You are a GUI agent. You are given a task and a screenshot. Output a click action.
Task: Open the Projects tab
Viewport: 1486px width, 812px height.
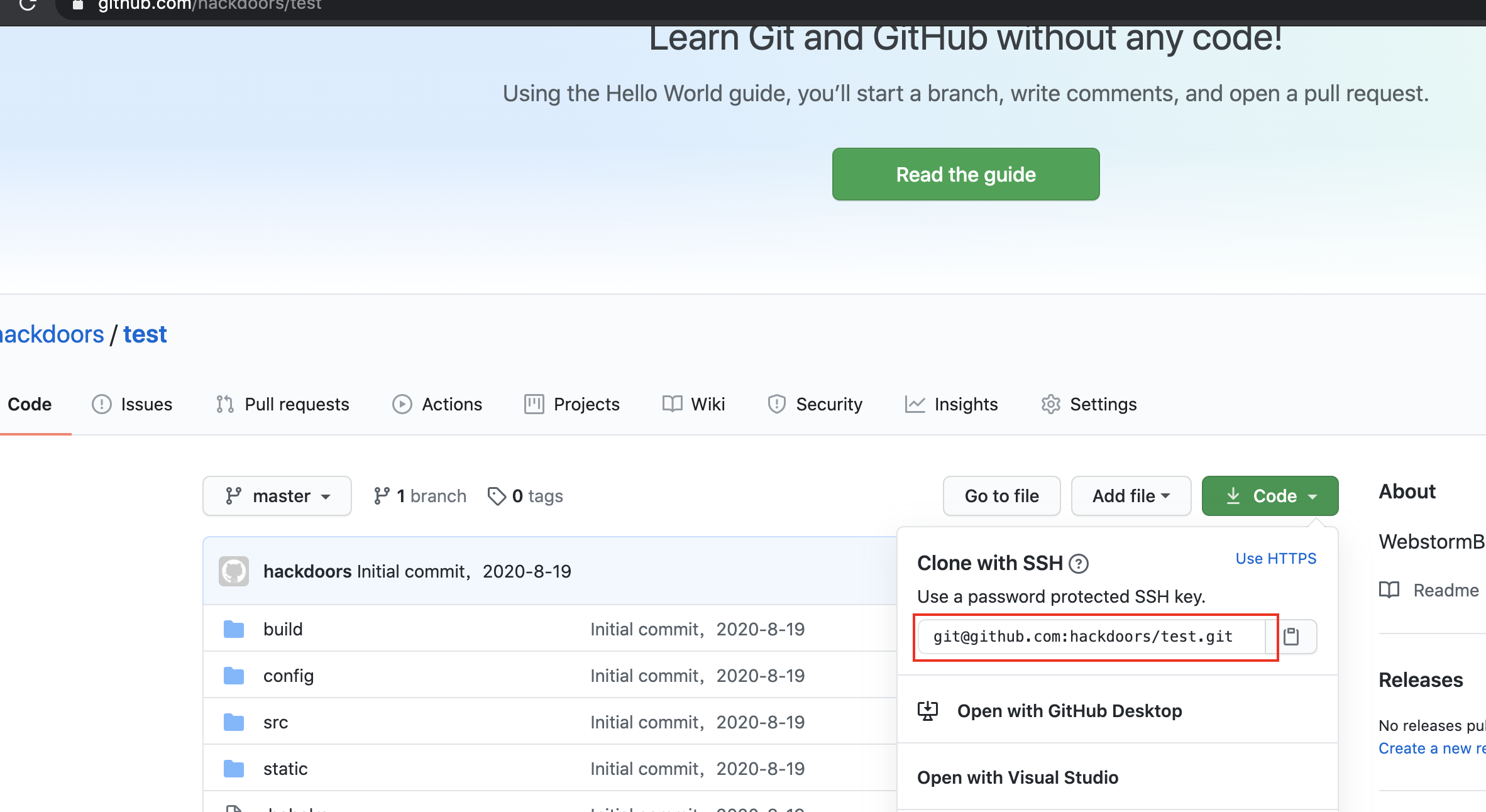572,404
